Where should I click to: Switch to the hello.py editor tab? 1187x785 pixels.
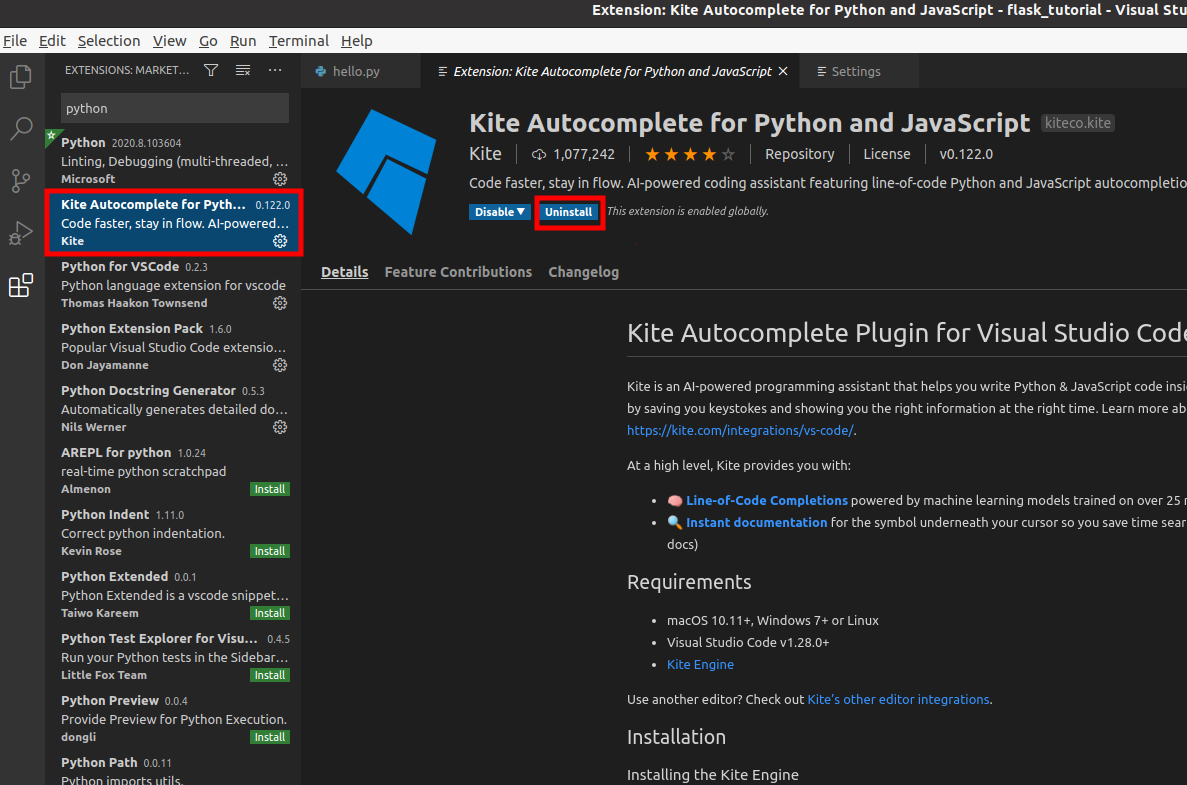tap(360, 71)
